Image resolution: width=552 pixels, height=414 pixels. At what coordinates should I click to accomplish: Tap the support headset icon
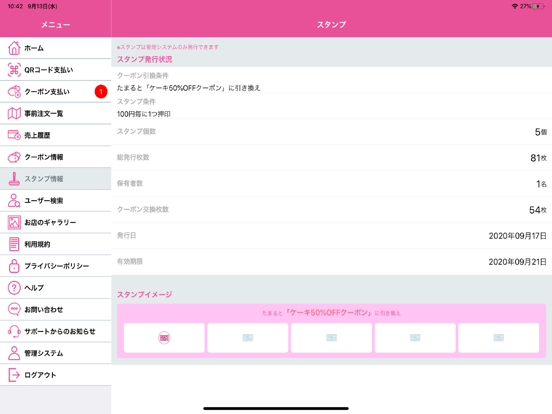(x=14, y=331)
